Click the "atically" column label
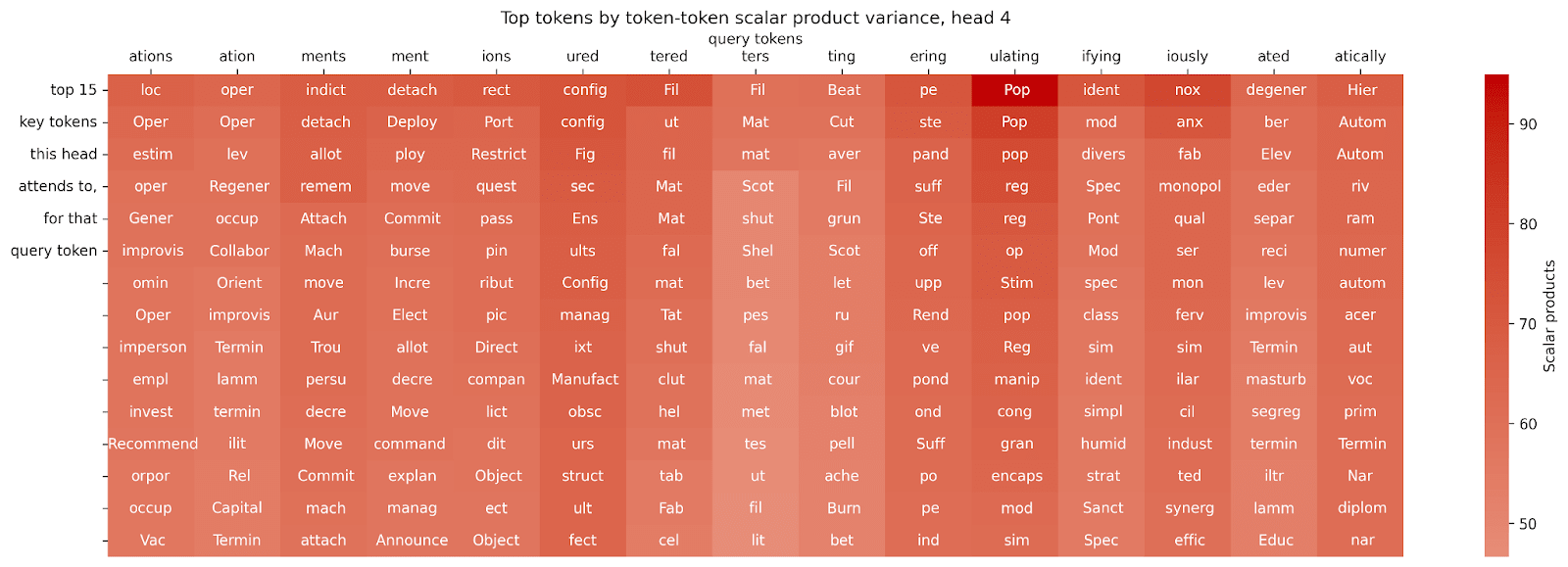Screen dimensions: 1568x567 pos(1359,56)
